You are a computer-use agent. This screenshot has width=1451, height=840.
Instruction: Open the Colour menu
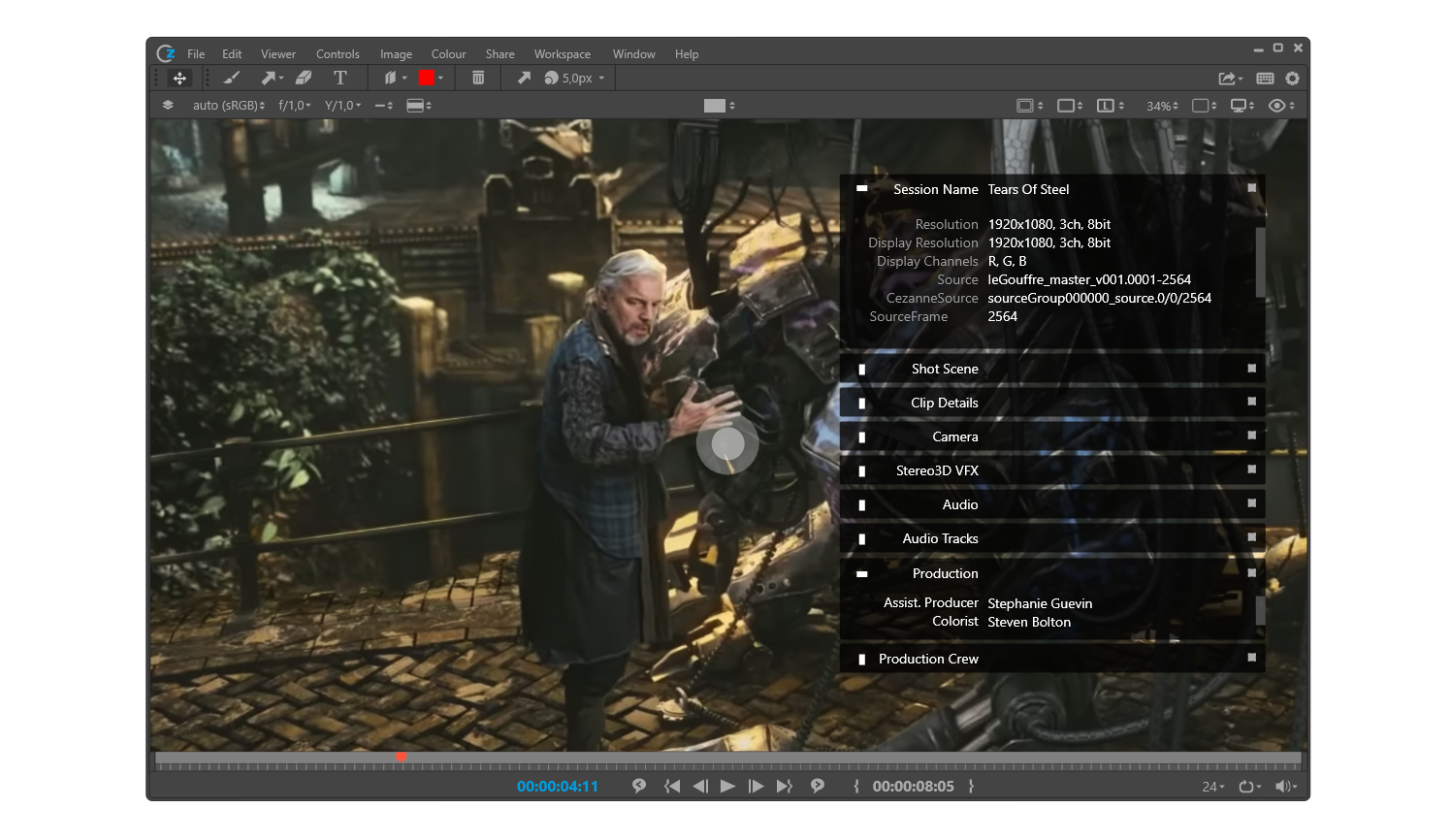pos(448,54)
